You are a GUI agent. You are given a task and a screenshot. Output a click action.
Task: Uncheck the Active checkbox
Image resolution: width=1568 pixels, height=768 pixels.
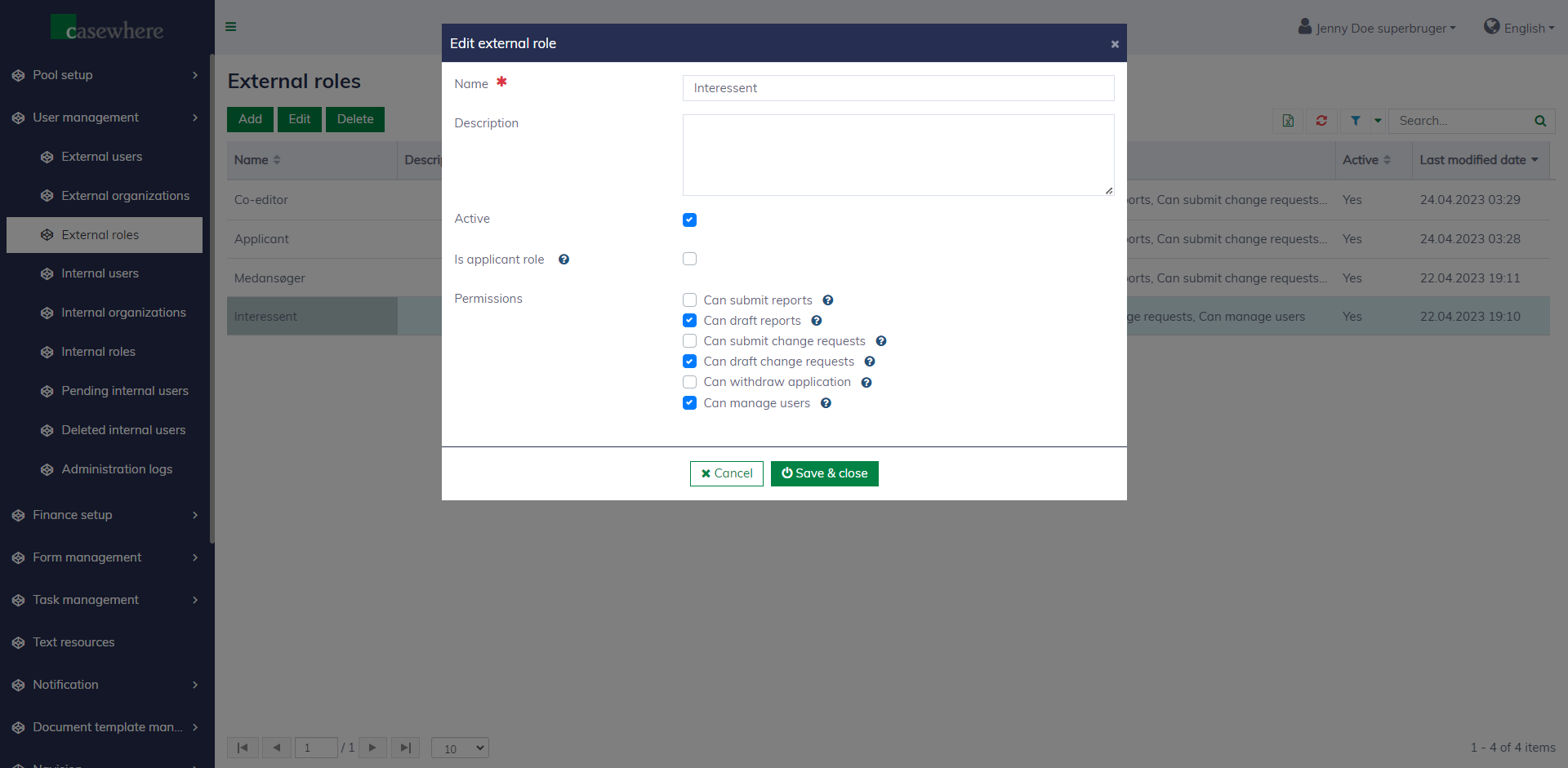690,220
